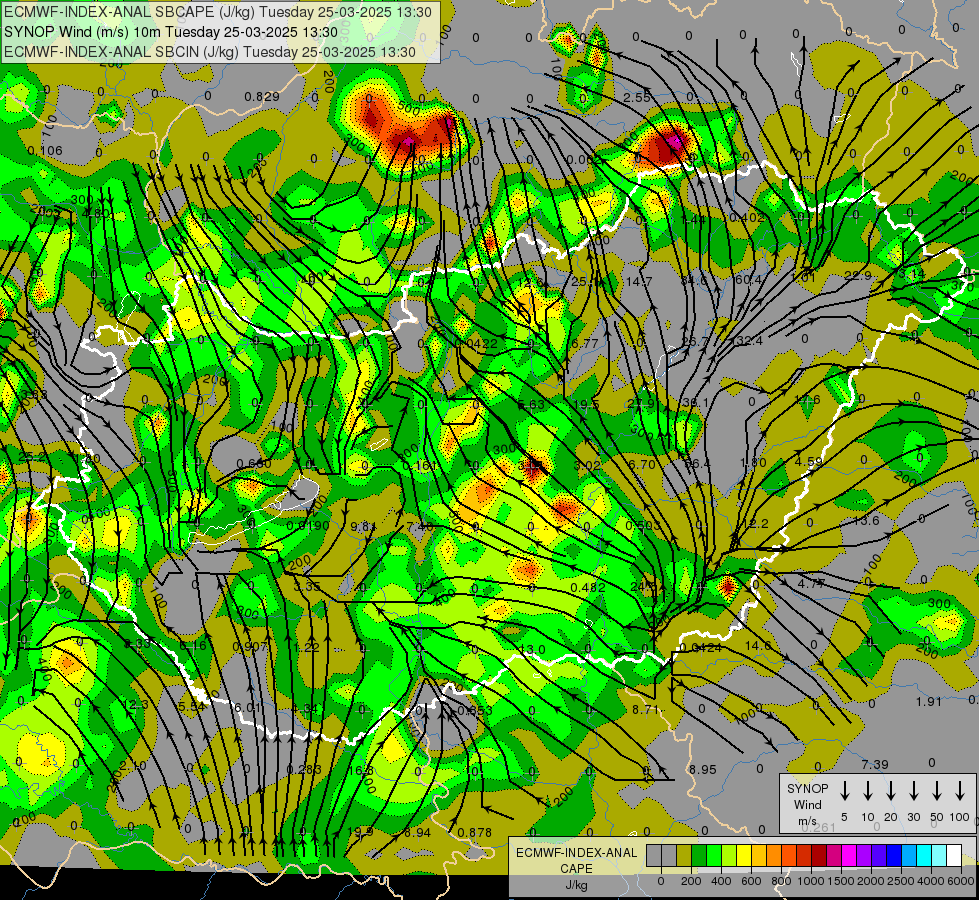Pick the pale cyan swatch in CAPE legend
979x900 pixels.
click(x=940, y=855)
